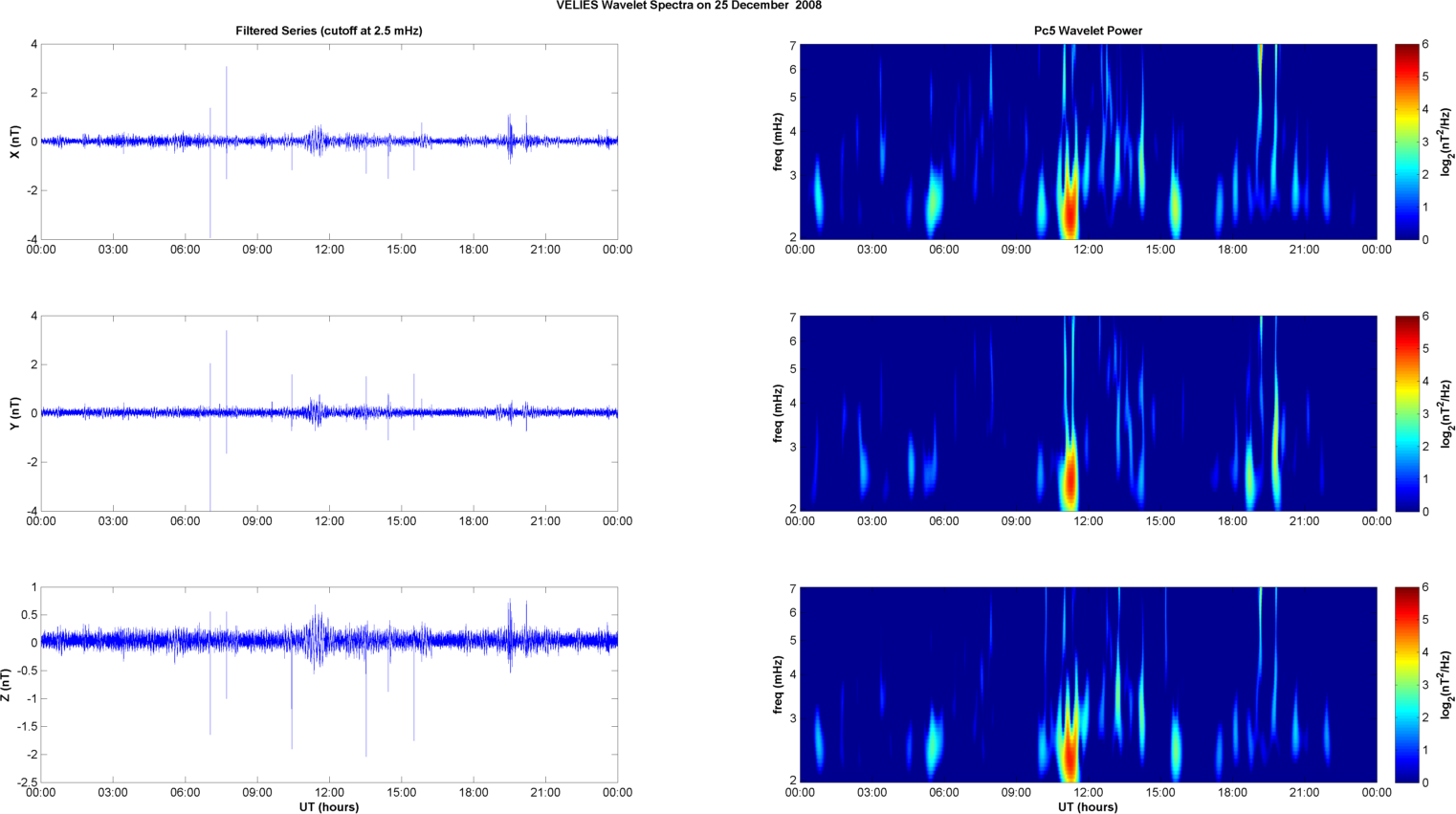Image resolution: width=1456 pixels, height=814 pixels.
Task: Click the Z component filtered time series plot
Action: point(329,685)
